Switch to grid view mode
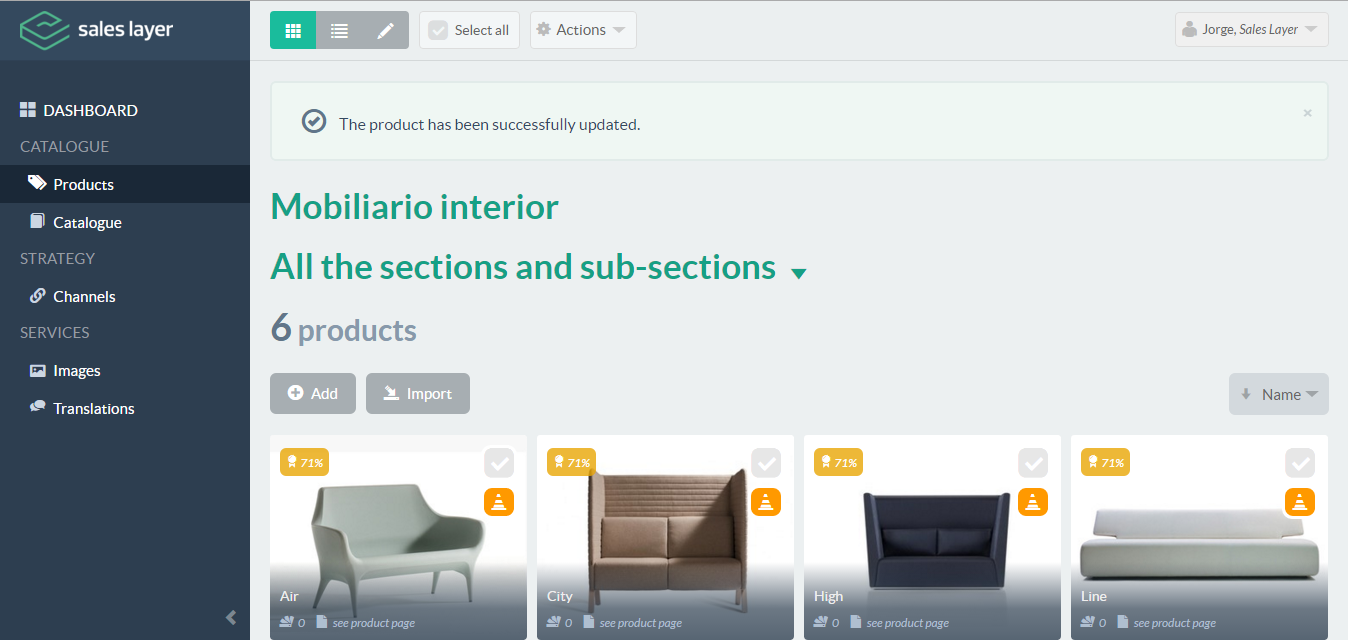Screen dimensions: 1348x640 pyautogui.click(x=293, y=30)
